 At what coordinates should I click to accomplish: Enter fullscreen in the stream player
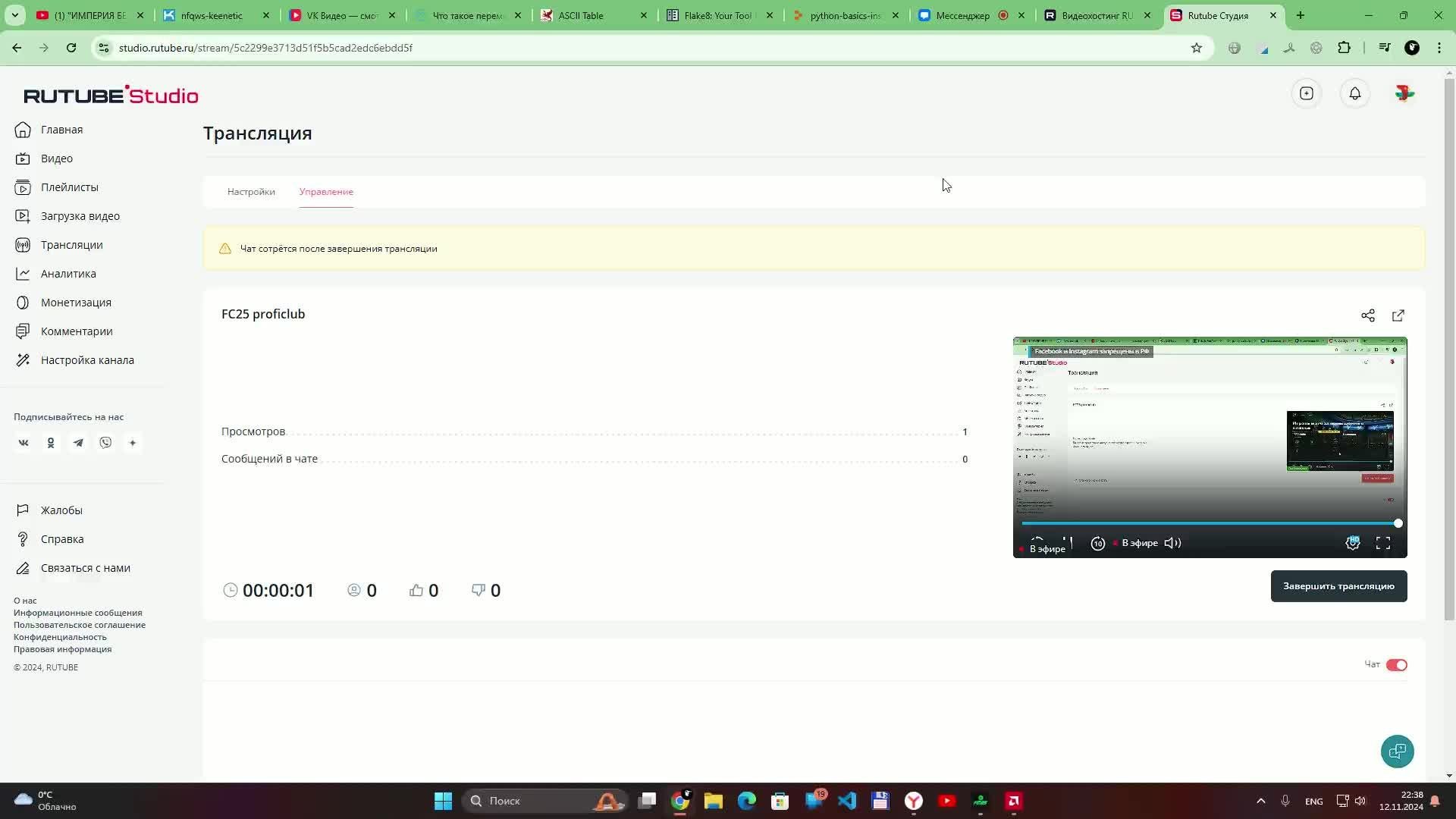pos(1382,543)
